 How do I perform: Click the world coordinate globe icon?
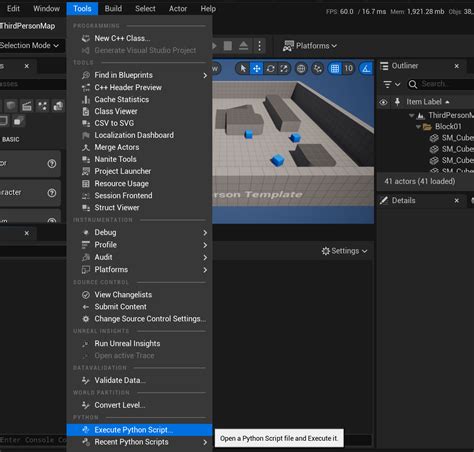301,69
